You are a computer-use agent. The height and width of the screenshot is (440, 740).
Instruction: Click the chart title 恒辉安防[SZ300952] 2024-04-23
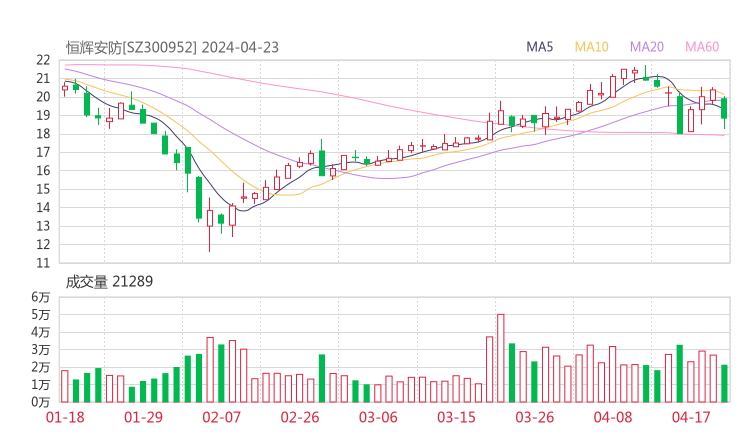pyautogui.click(x=172, y=48)
